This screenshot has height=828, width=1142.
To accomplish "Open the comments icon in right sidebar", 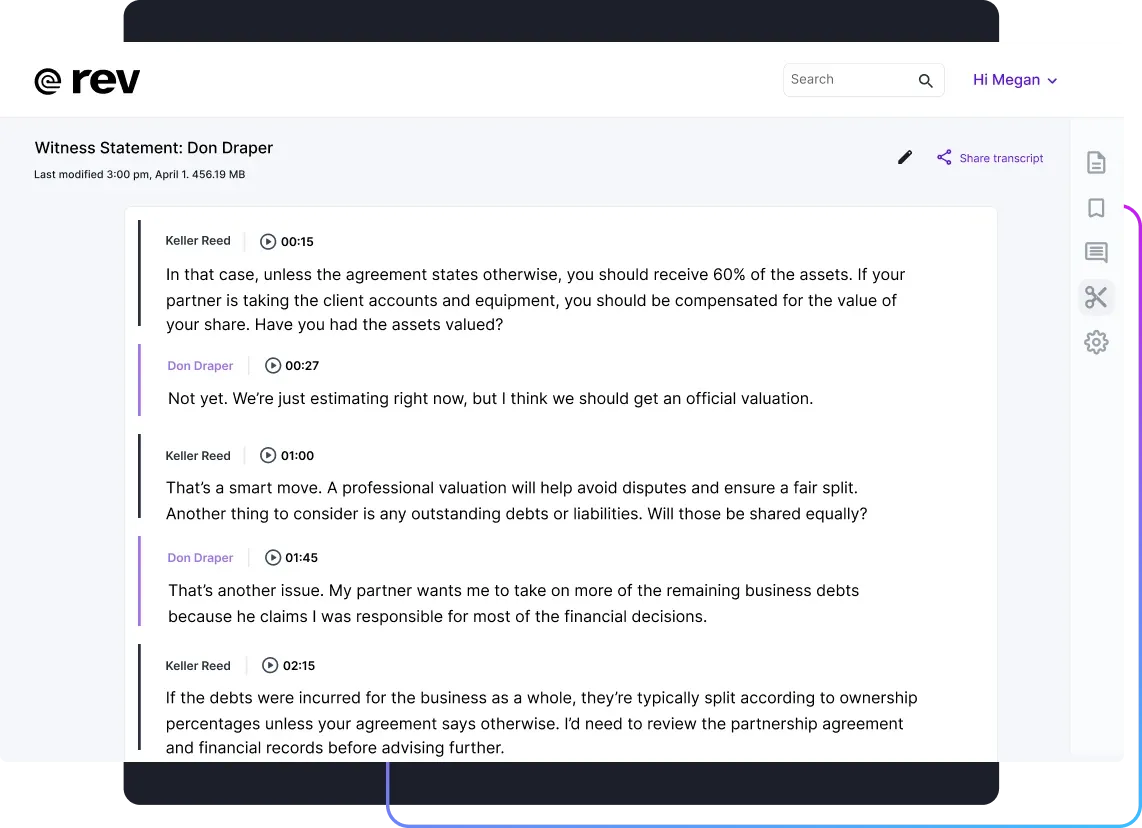I will coord(1096,253).
